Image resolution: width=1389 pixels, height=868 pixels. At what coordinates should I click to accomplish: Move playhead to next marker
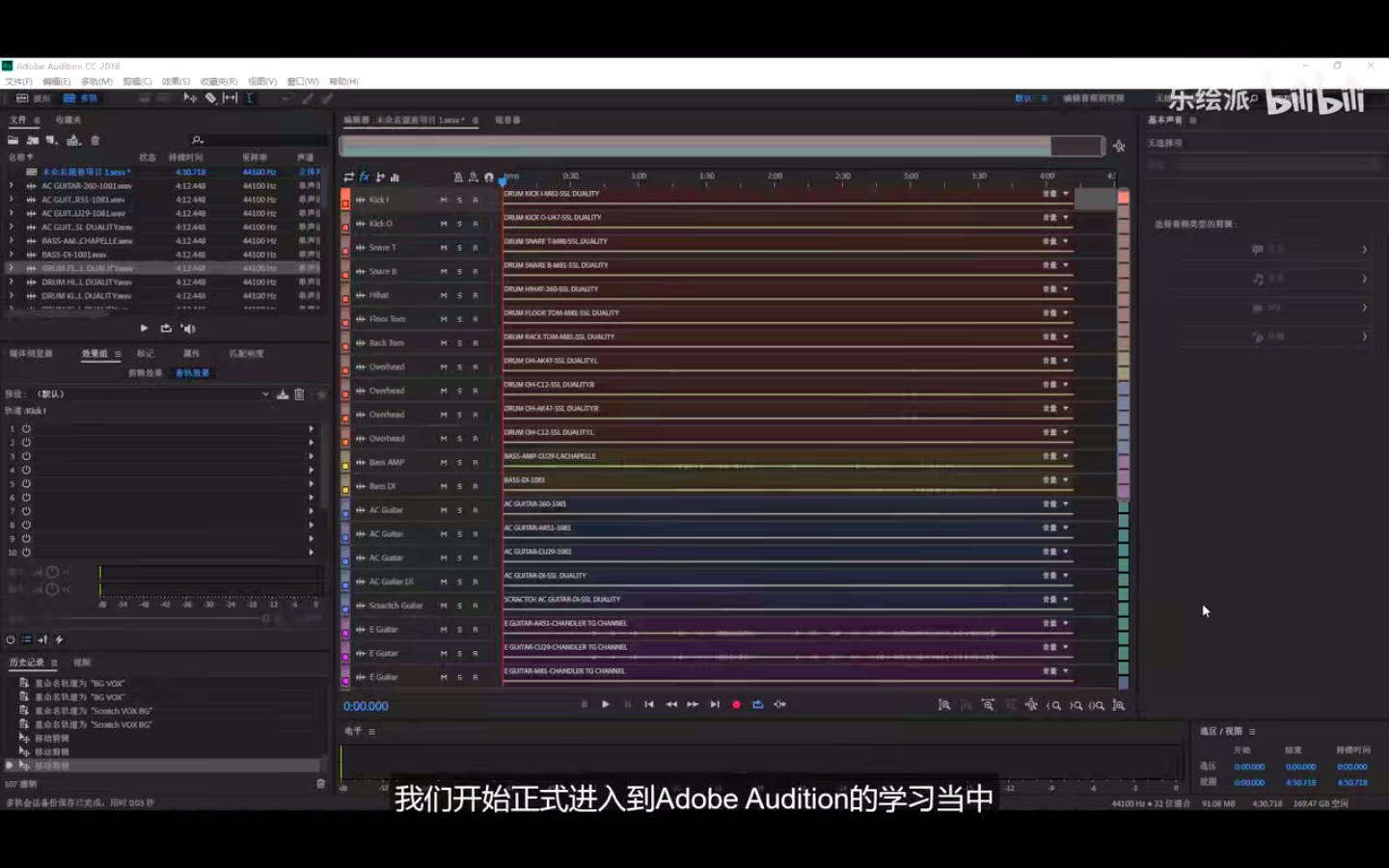pos(715,705)
